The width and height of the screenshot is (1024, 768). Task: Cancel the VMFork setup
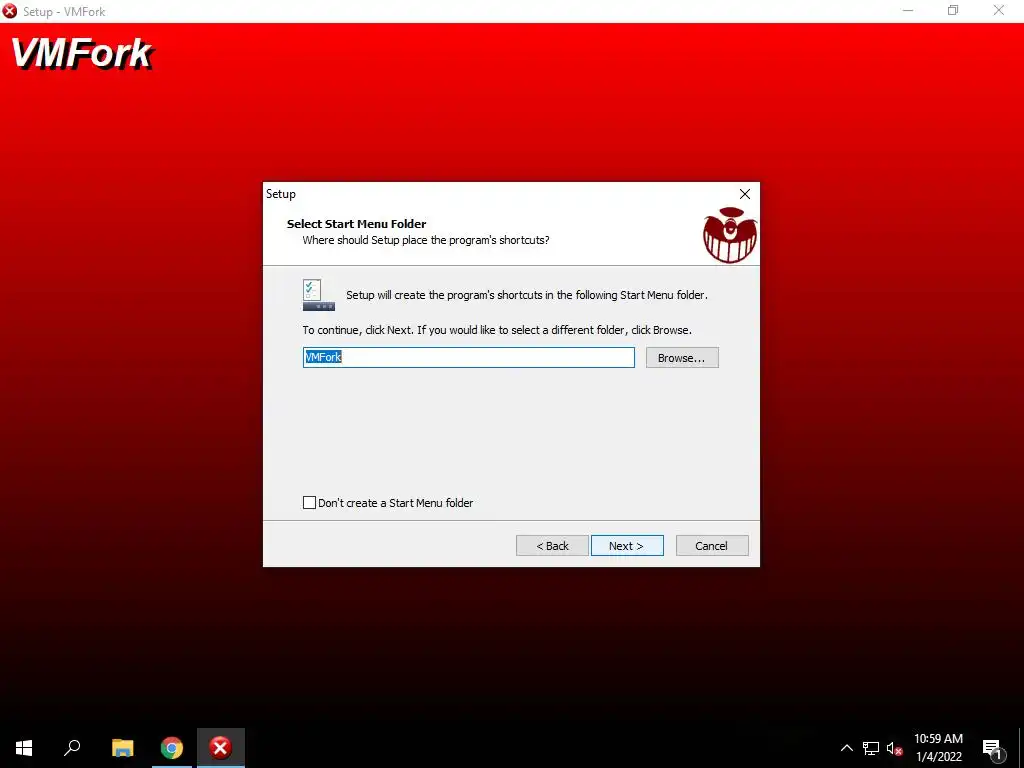click(712, 545)
